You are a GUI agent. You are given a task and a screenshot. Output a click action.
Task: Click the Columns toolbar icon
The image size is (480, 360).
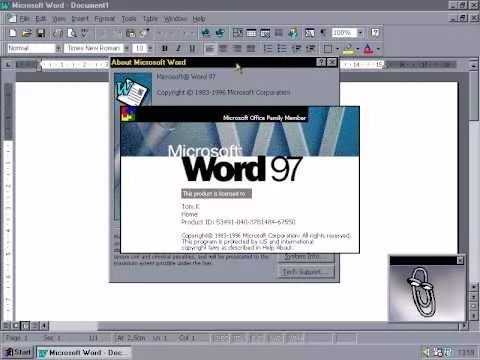pyautogui.click(x=279, y=33)
